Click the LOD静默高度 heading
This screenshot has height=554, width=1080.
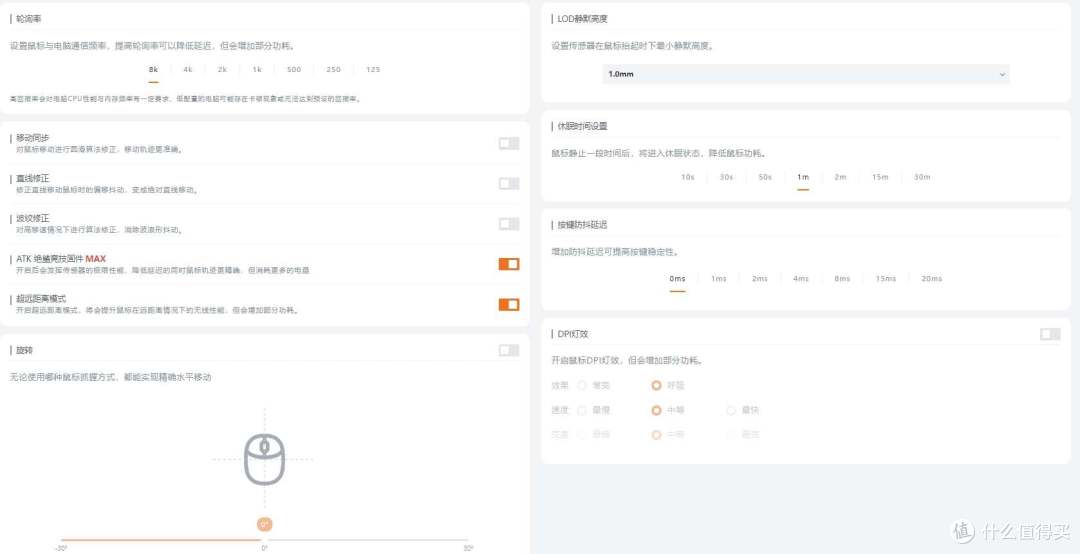(x=583, y=19)
